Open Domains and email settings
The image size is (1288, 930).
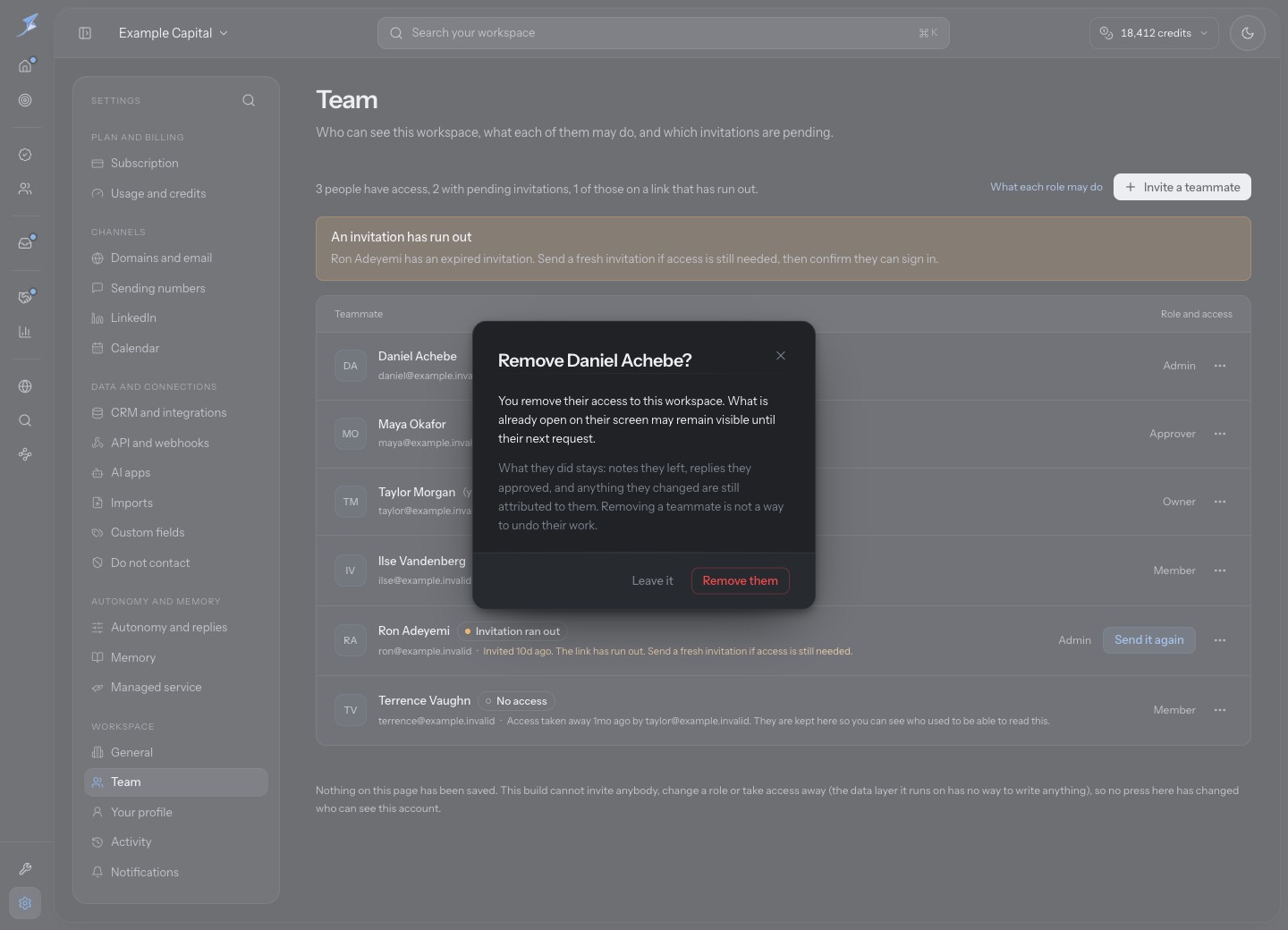click(x=176, y=258)
